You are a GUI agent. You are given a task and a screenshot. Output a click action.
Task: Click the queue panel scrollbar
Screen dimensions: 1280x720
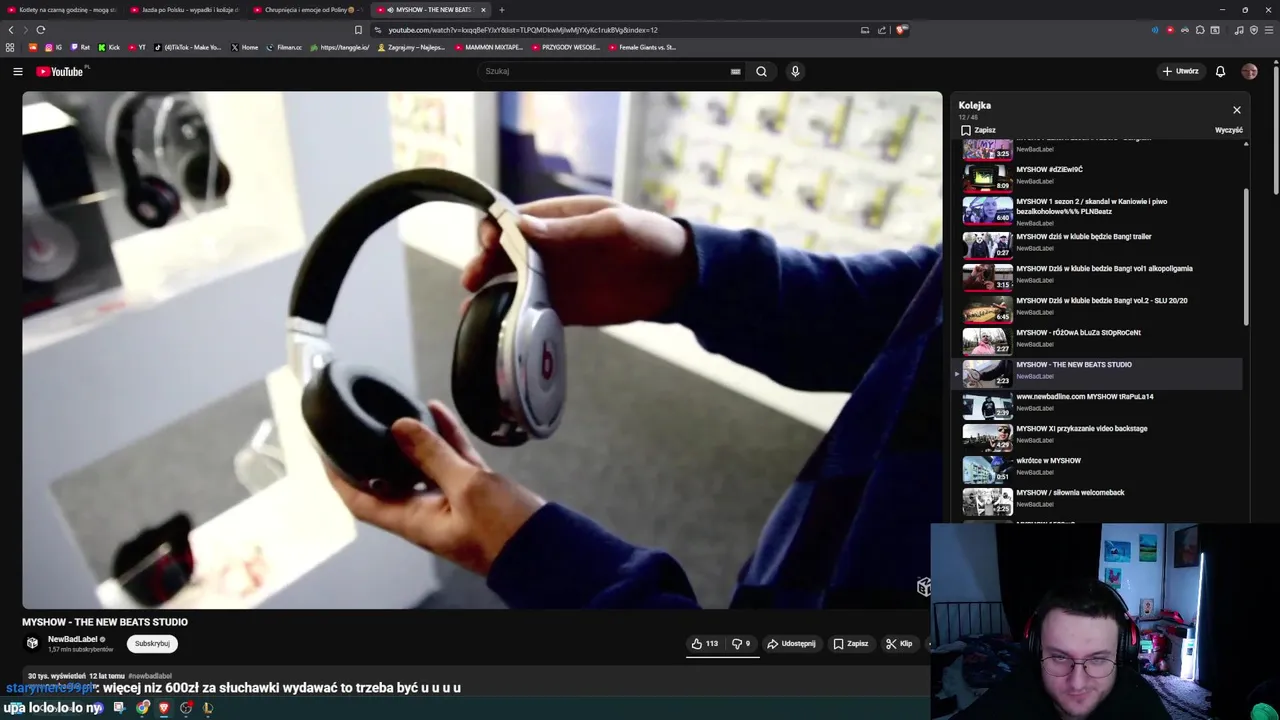click(x=1246, y=256)
